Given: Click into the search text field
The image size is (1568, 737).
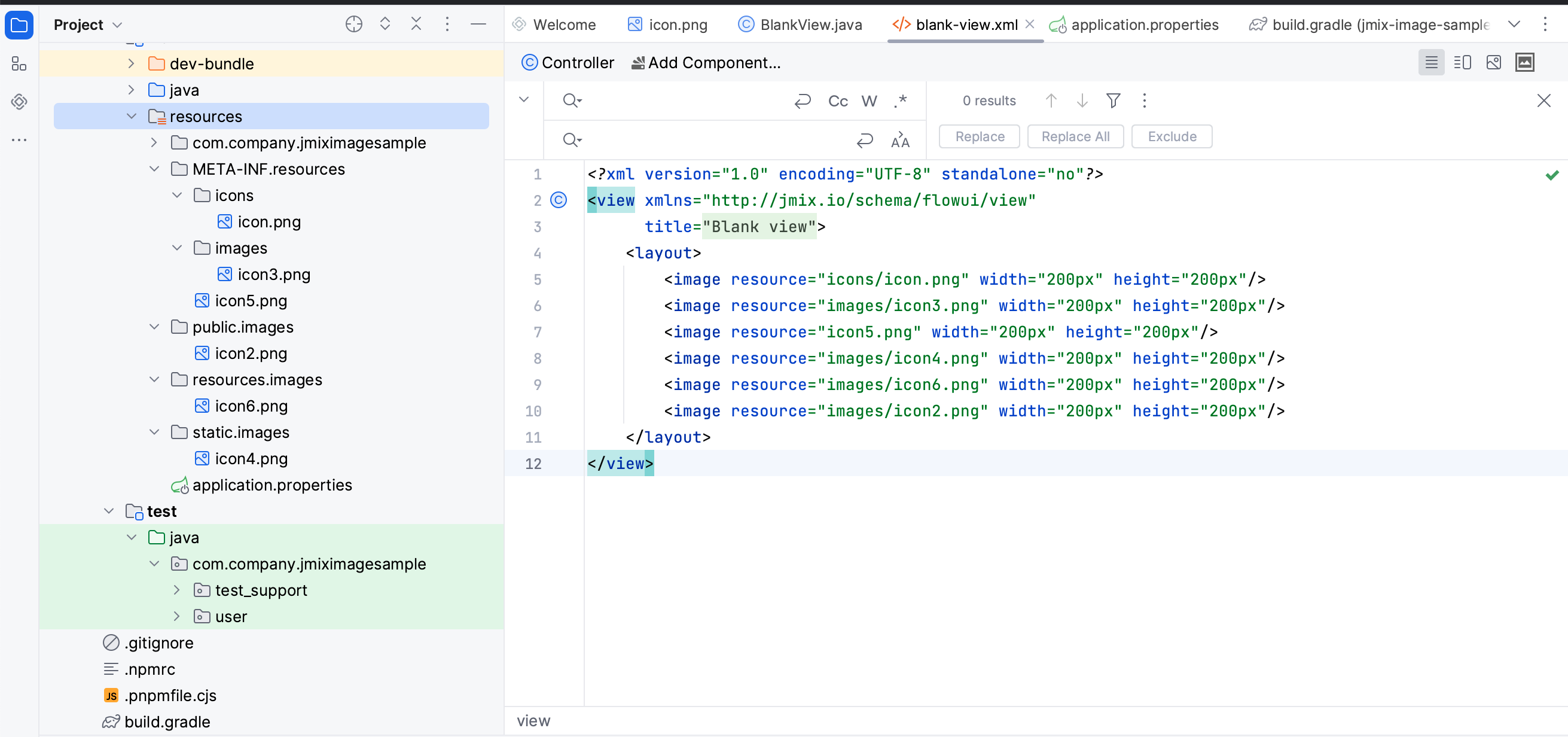Looking at the screenshot, I should coord(687,100).
